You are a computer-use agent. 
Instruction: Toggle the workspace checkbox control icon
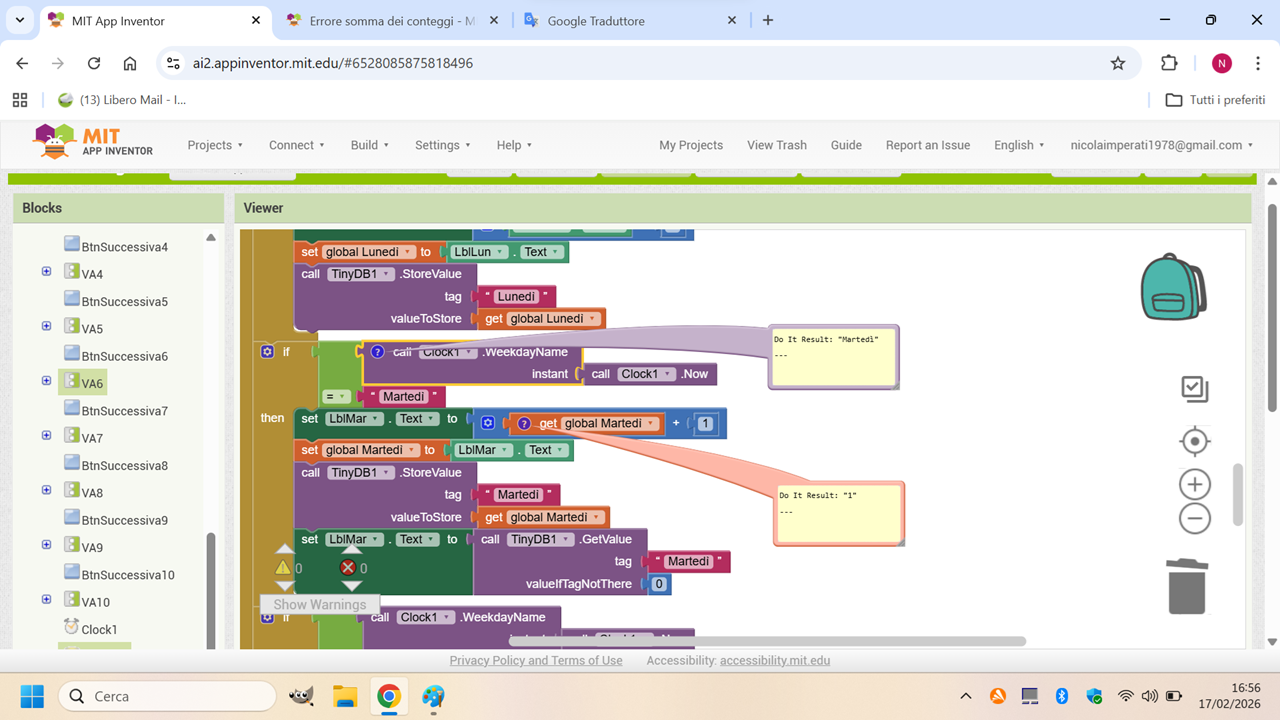tap(1194, 389)
